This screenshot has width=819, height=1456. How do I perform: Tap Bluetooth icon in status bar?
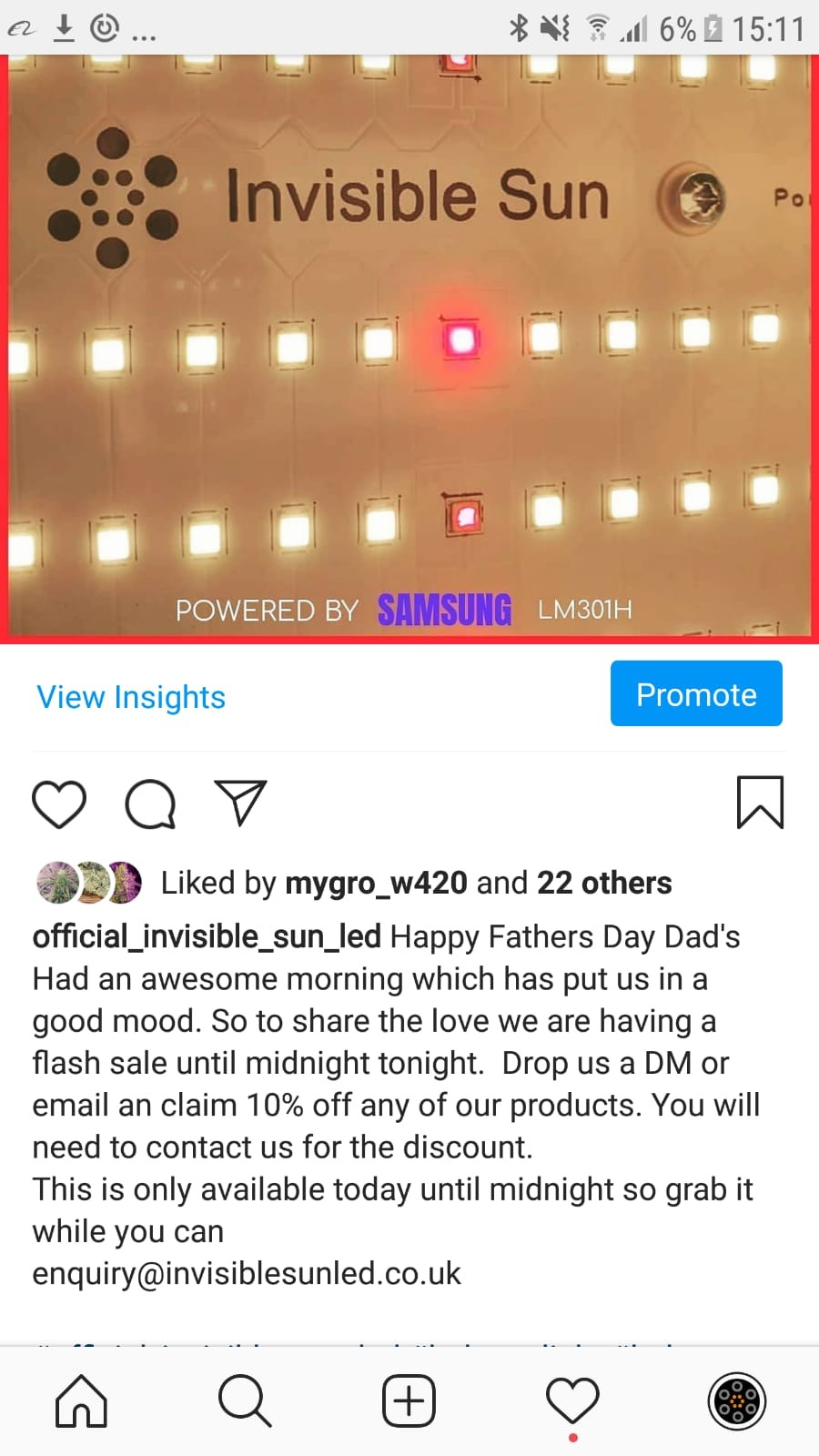519,28
